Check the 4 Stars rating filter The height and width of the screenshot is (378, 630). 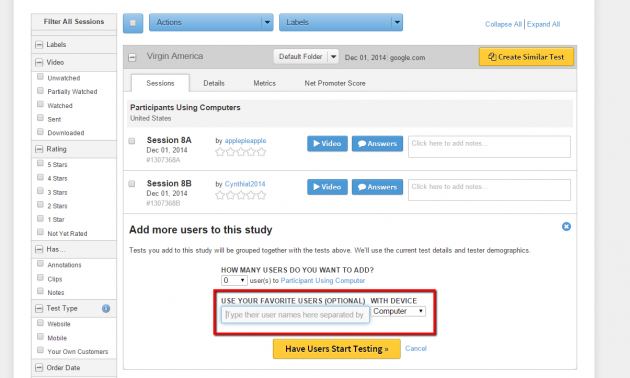click(x=40, y=177)
